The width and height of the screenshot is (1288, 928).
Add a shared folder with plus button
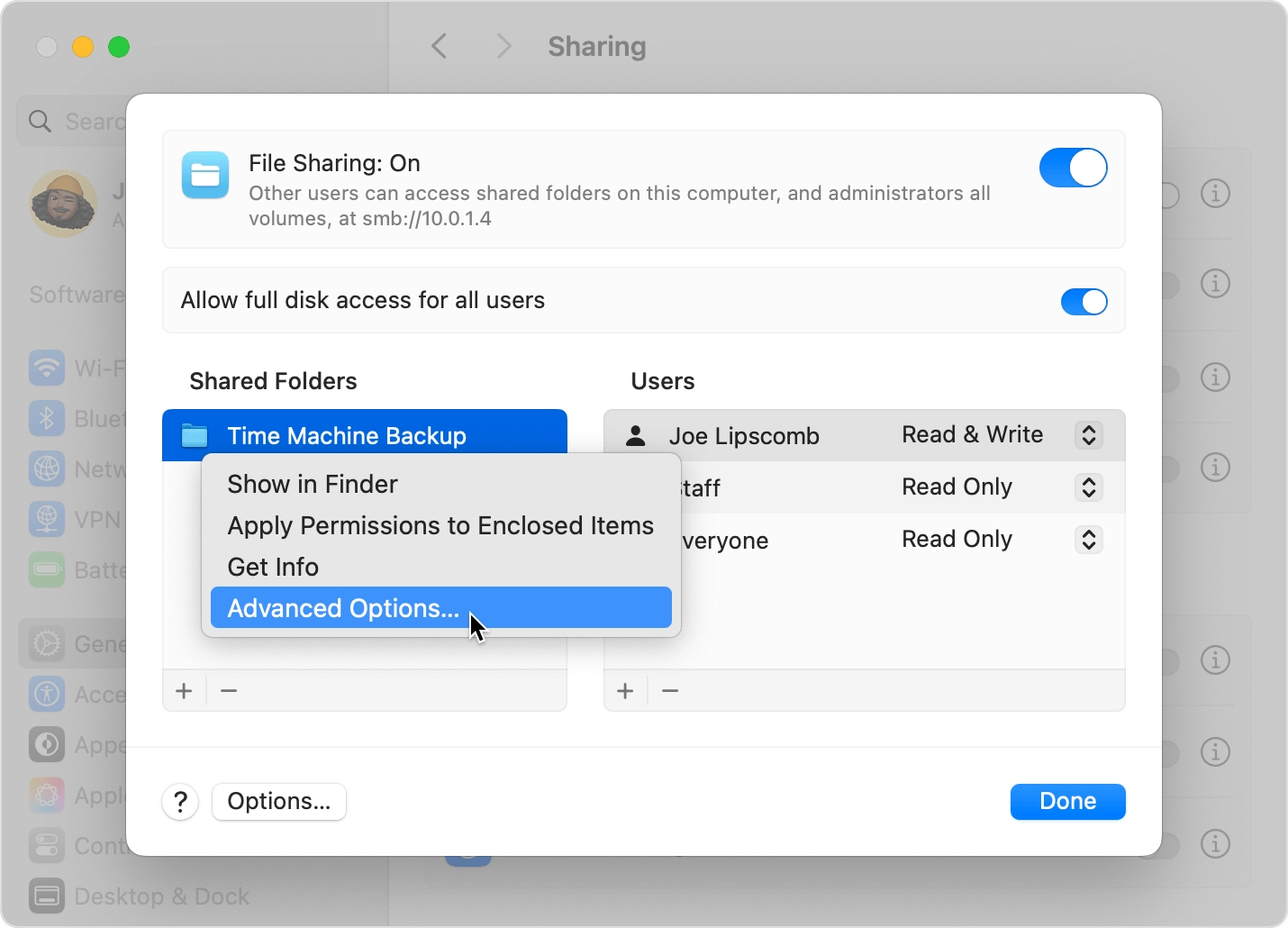click(184, 691)
